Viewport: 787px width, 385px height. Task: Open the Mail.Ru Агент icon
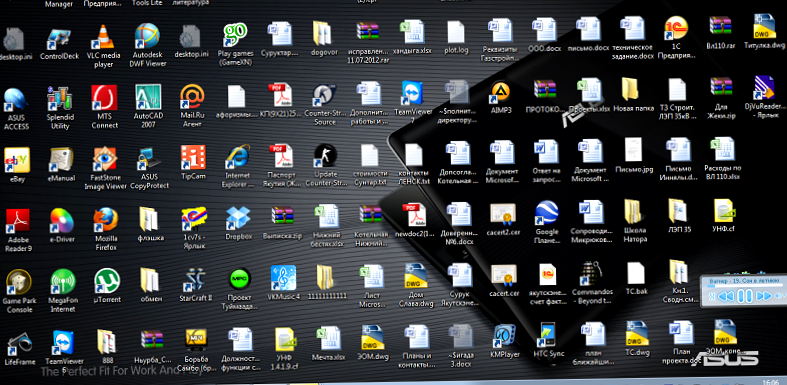[192, 106]
